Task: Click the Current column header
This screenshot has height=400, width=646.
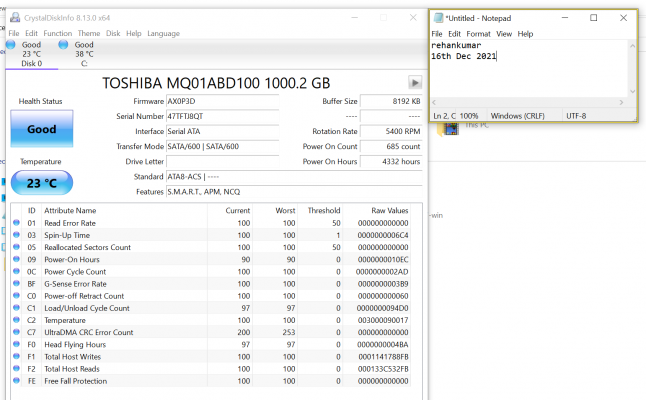Action: coord(238,211)
